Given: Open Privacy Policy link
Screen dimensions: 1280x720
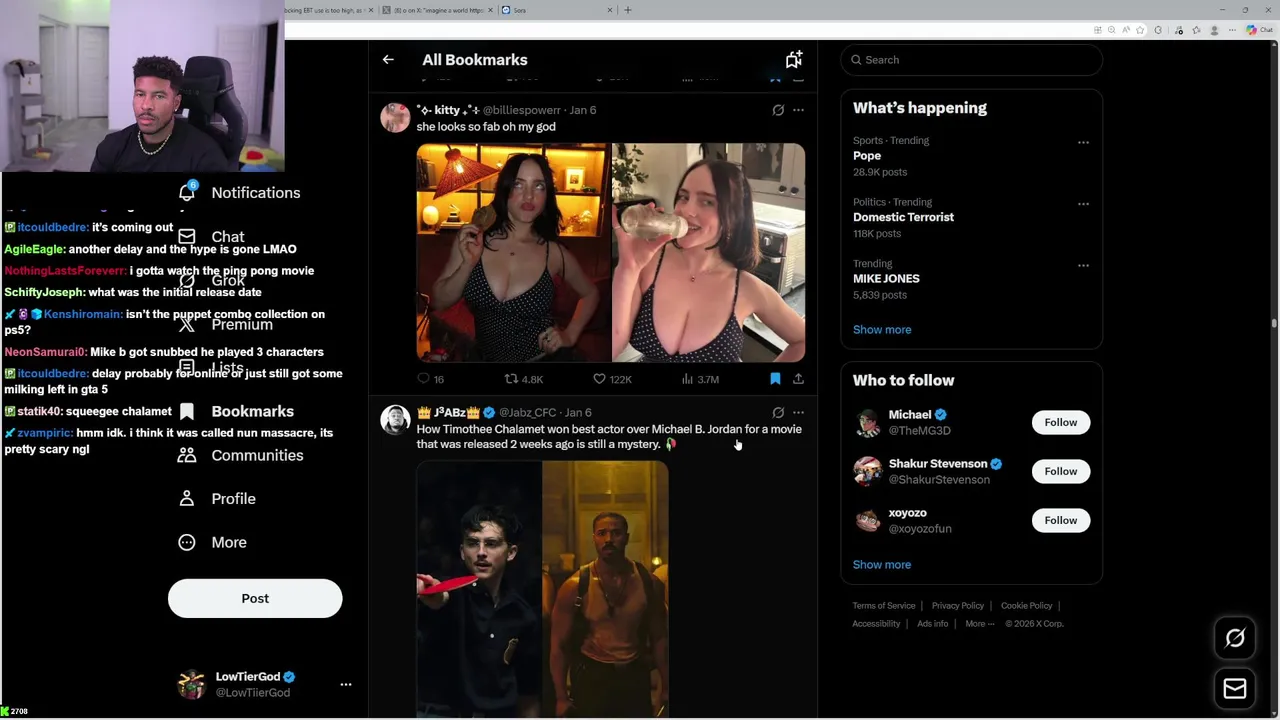Looking at the screenshot, I should (x=958, y=606).
